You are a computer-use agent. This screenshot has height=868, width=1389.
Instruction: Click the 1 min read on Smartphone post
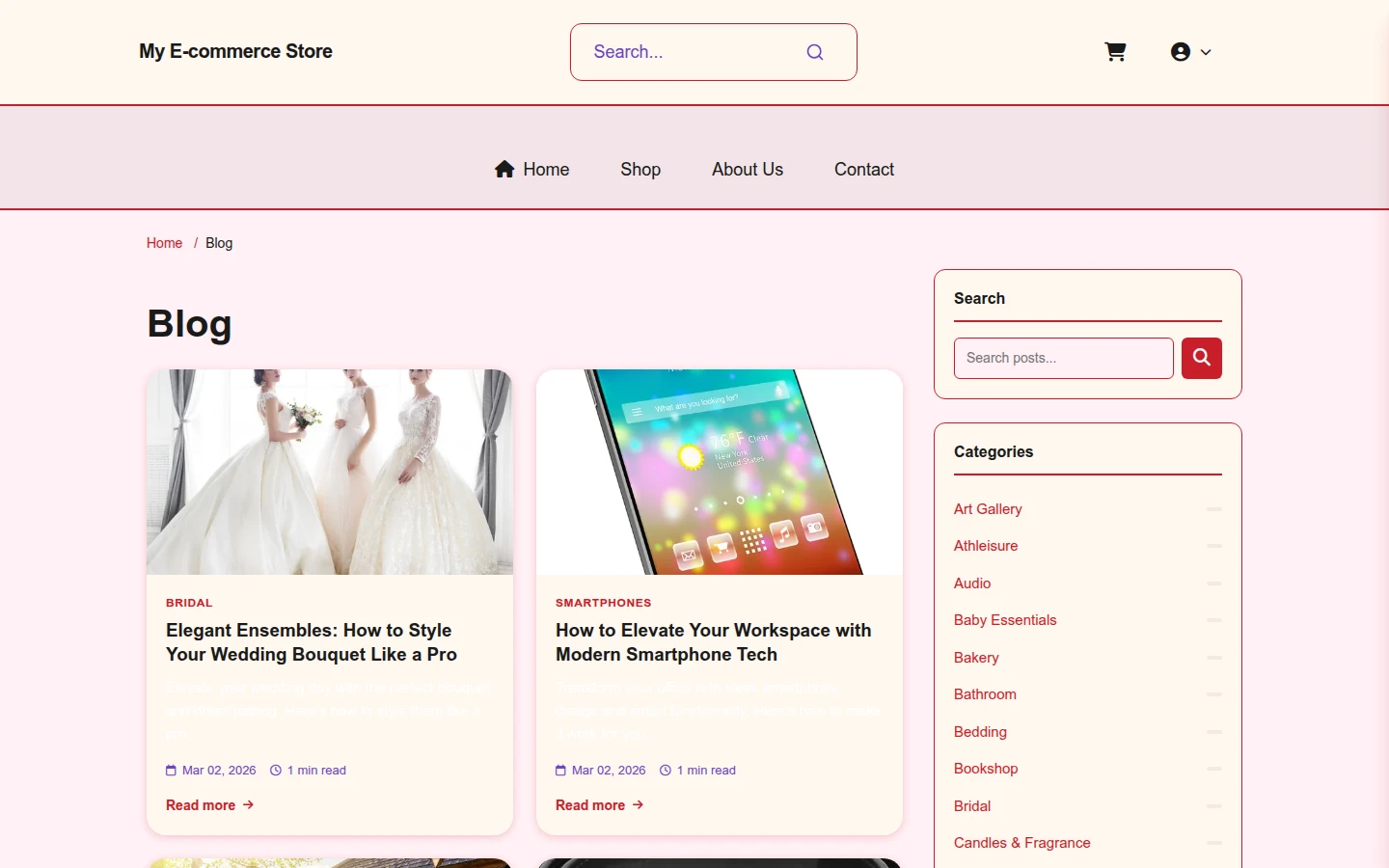click(706, 771)
